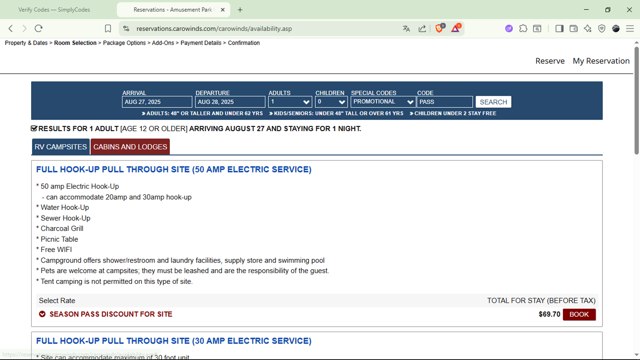Reload the reservations page
Viewport: 640px width, 360px height.
click(38, 28)
